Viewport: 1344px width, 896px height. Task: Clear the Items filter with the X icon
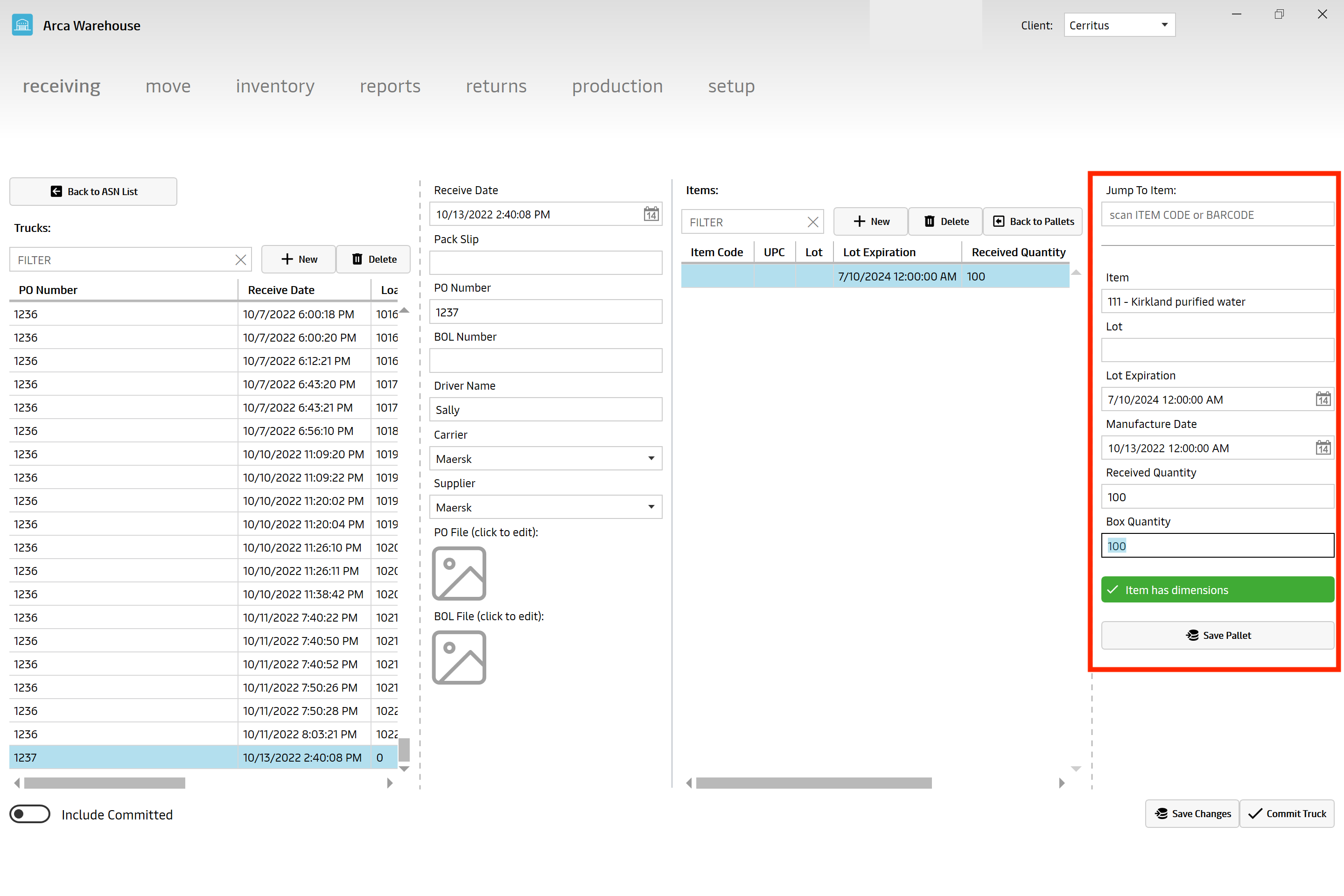tap(812, 222)
